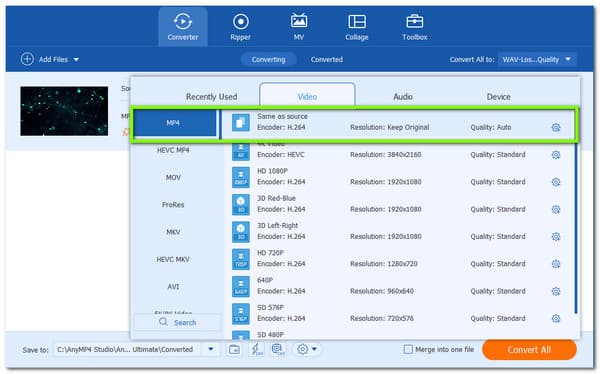
Task: Switch to the Converting tab
Action: pyautogui.click(x=268, y=60)
